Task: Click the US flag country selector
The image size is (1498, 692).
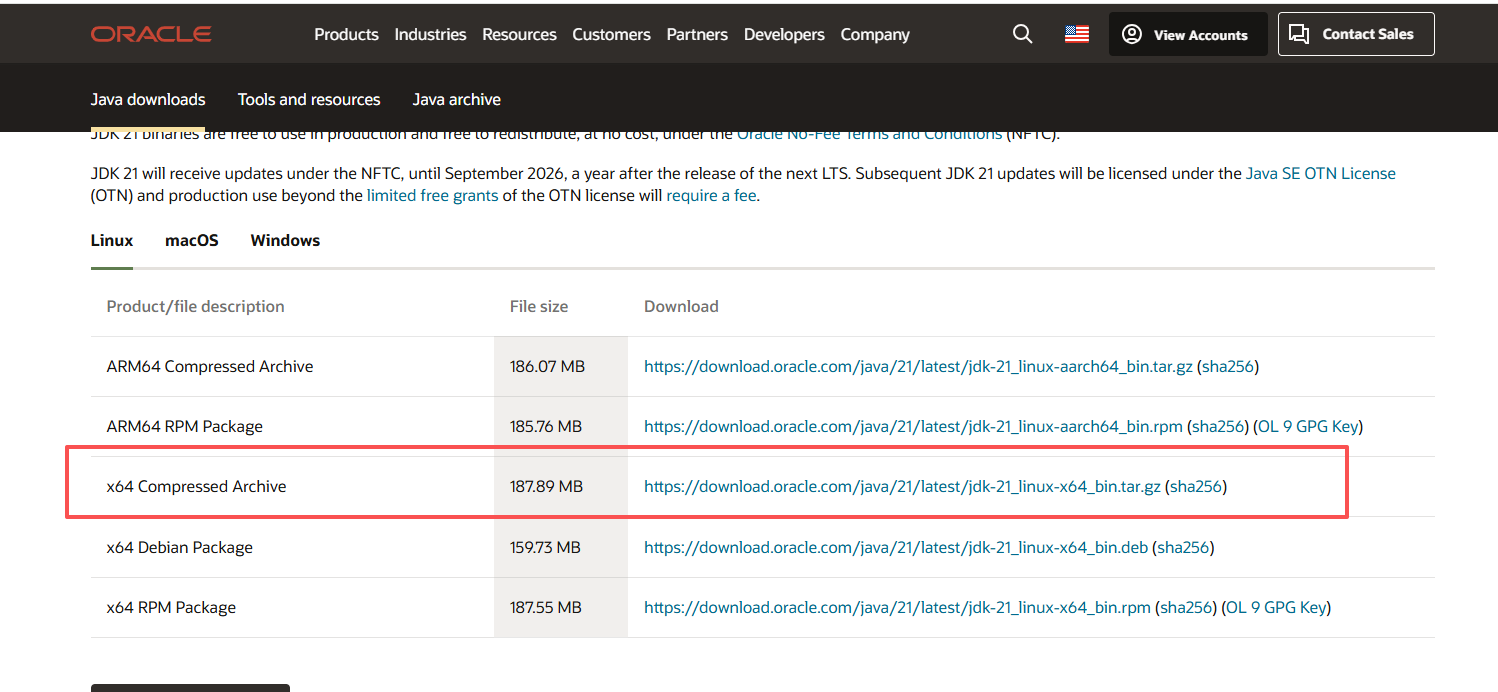Action: coord(1077,34)
